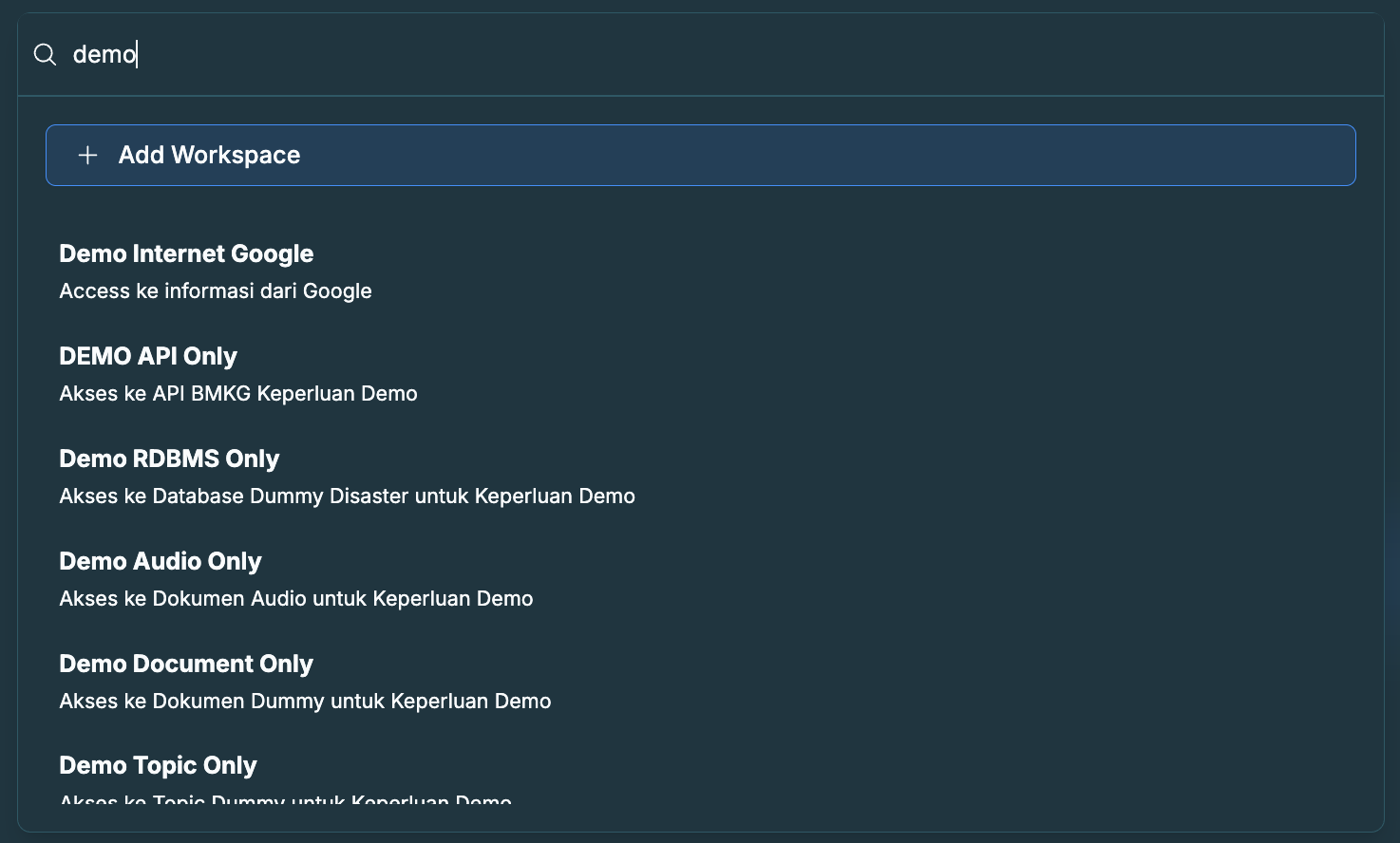Viewport: 1400px width, 843px height.
Task: Click the typed word "demo" in search
Action: pyautogui.click(x=104, y=54)
